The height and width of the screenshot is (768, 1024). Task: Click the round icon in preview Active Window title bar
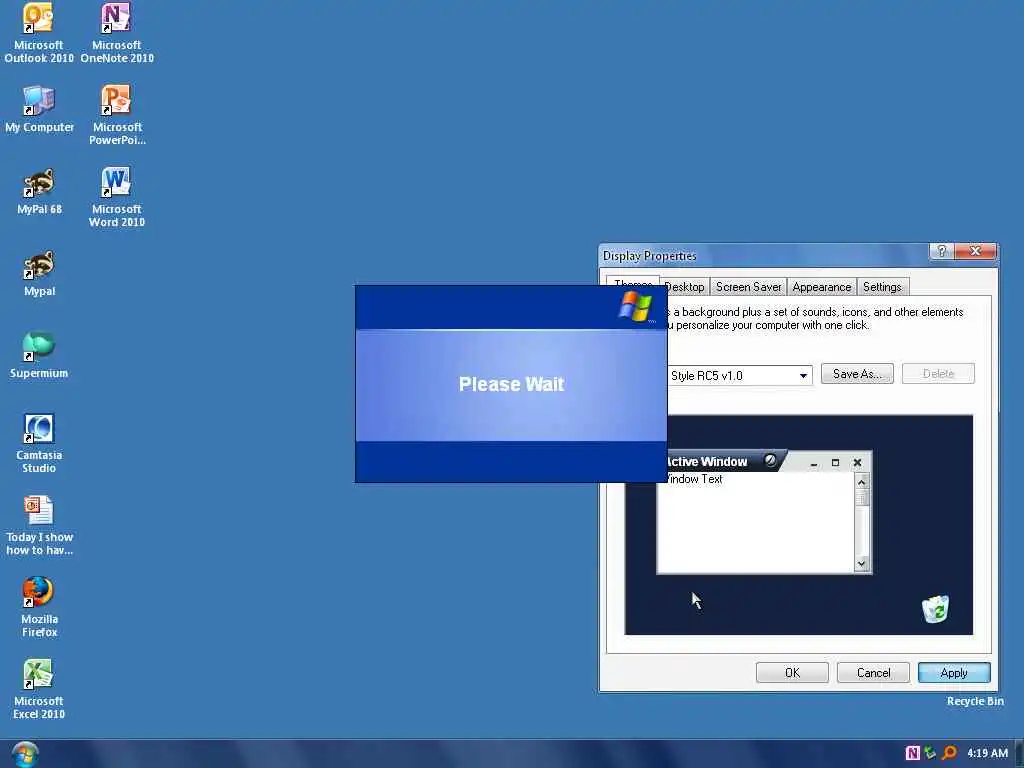[x=771, y=460]
